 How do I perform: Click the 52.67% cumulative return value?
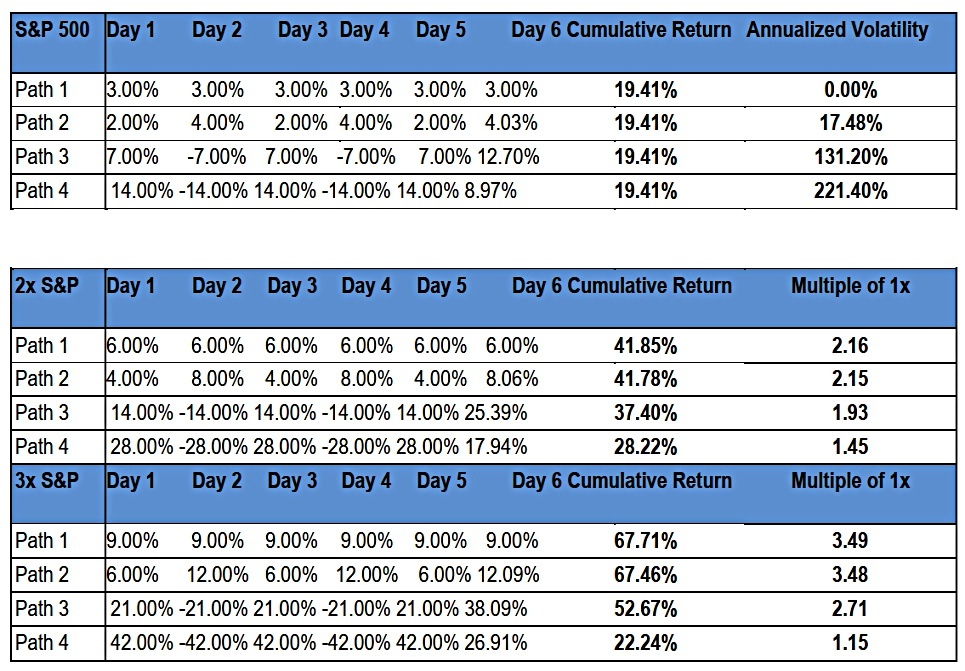point(645,609)
